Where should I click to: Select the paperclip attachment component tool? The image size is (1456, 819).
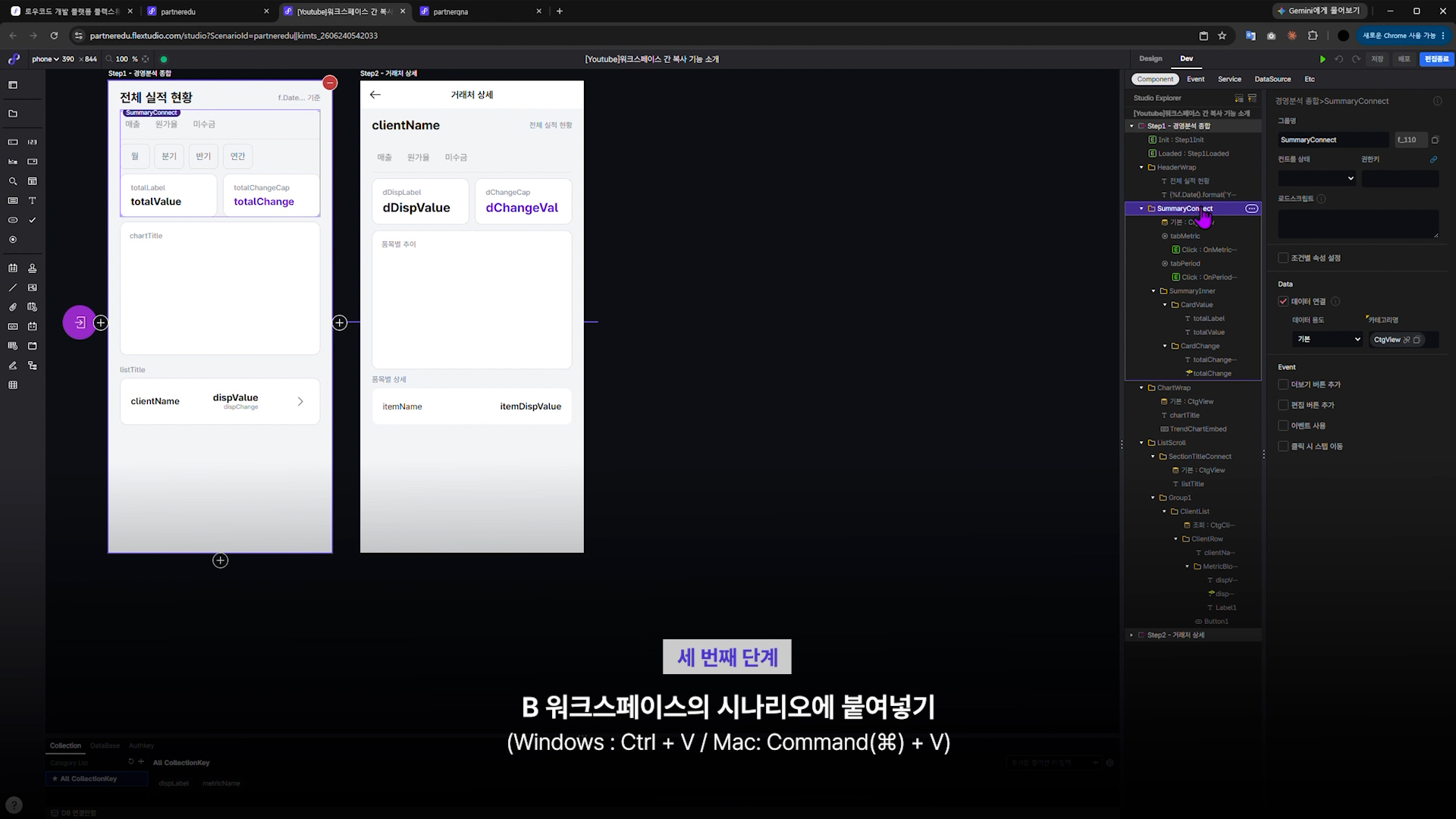click(13, 307)
